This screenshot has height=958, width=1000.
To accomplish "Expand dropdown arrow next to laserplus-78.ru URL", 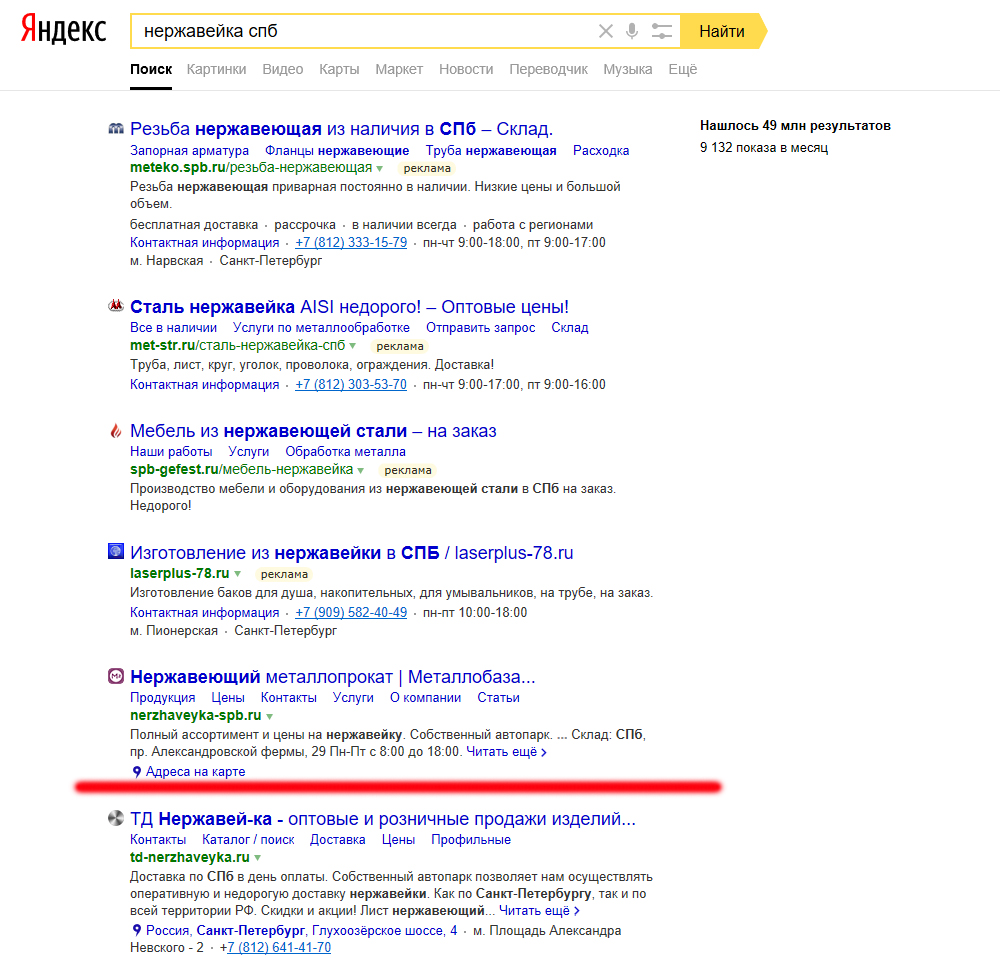I will coord(237,574).
